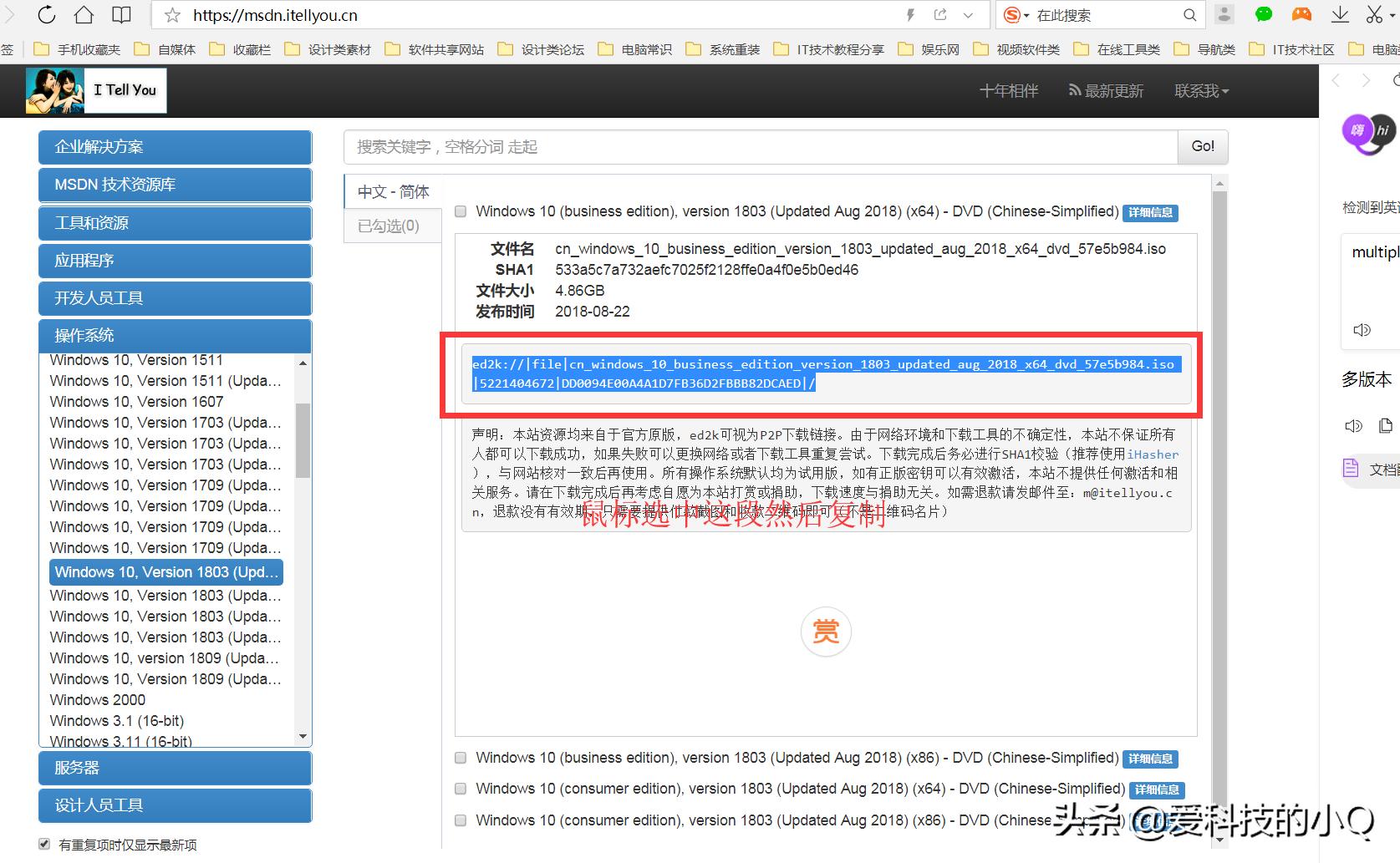1400x863 pixels.
Task: Open document translation via the purple document icon
Action: [1351, 470]
